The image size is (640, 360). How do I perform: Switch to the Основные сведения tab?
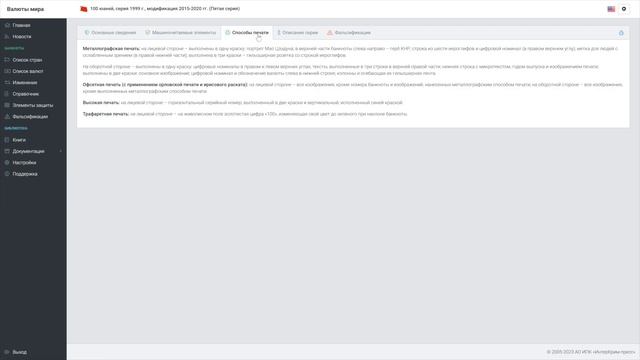(110, 33)
